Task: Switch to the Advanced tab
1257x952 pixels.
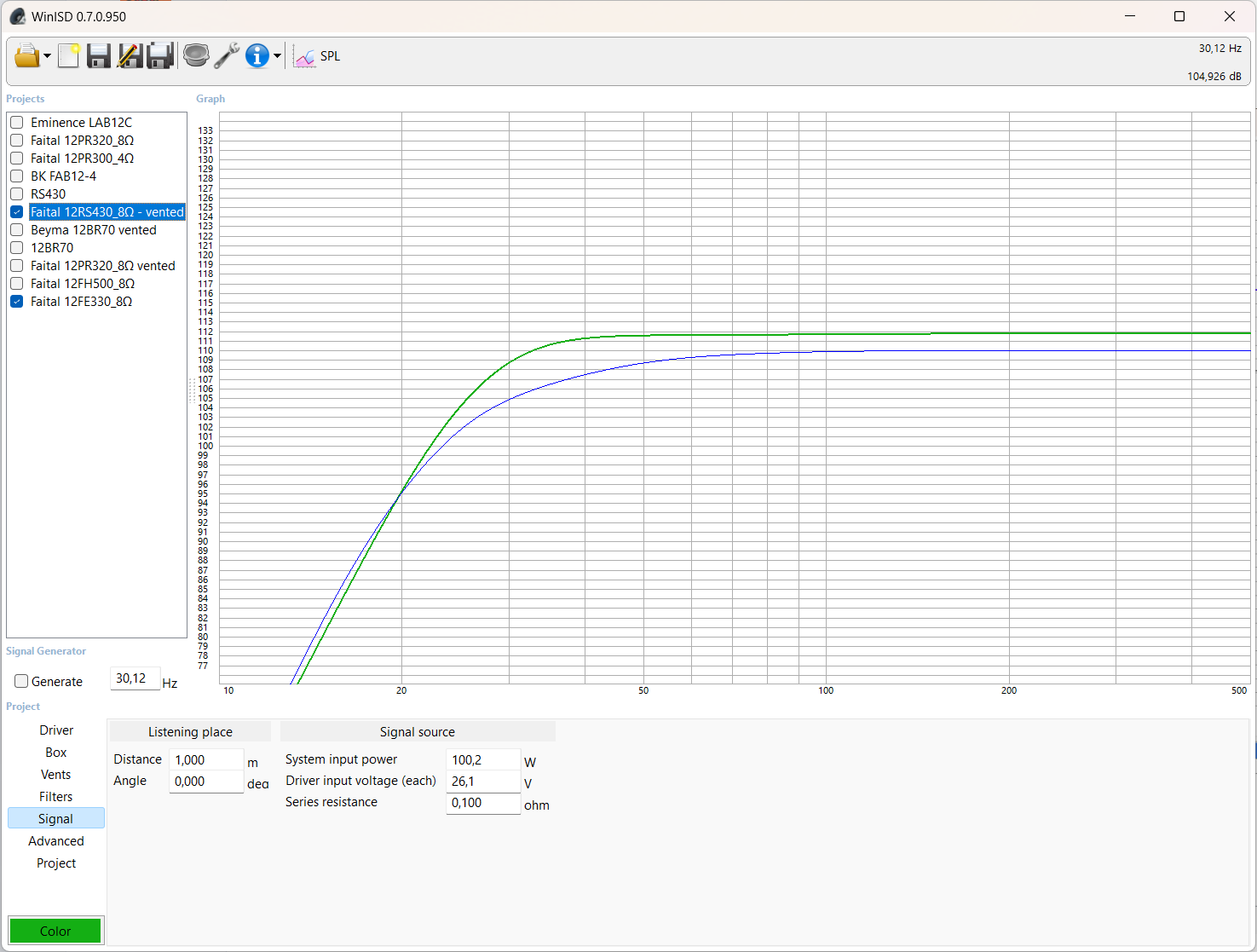Action: click(x=56, y=841)
